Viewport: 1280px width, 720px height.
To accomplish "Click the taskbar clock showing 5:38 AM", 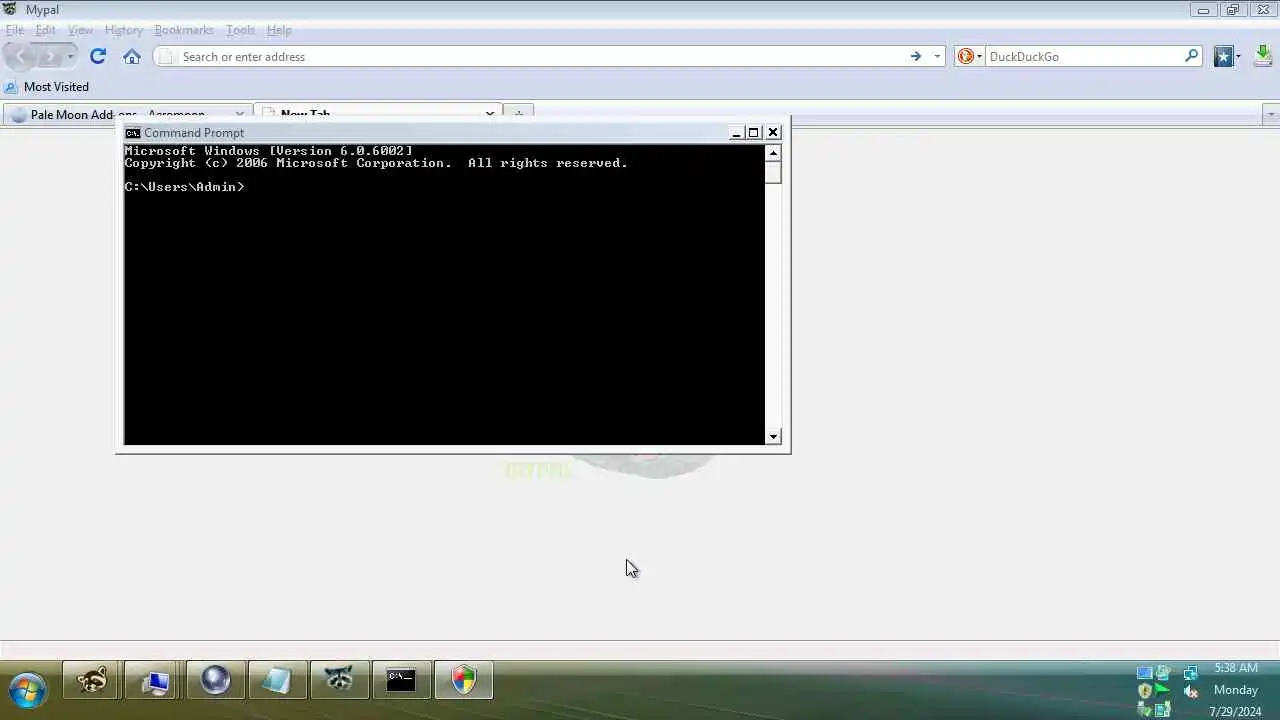I will point(1236,668).
